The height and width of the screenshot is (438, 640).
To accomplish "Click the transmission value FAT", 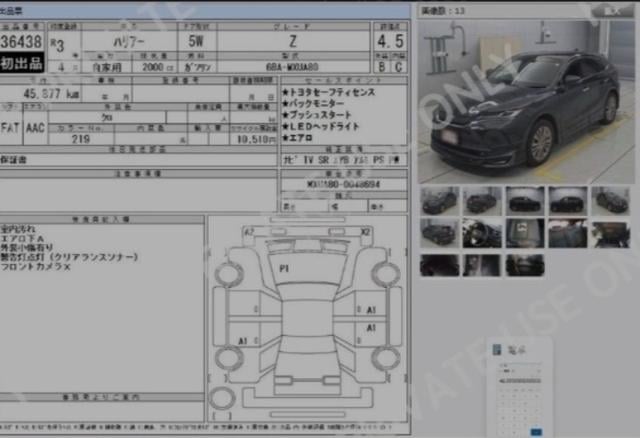I will pos(10,128).
